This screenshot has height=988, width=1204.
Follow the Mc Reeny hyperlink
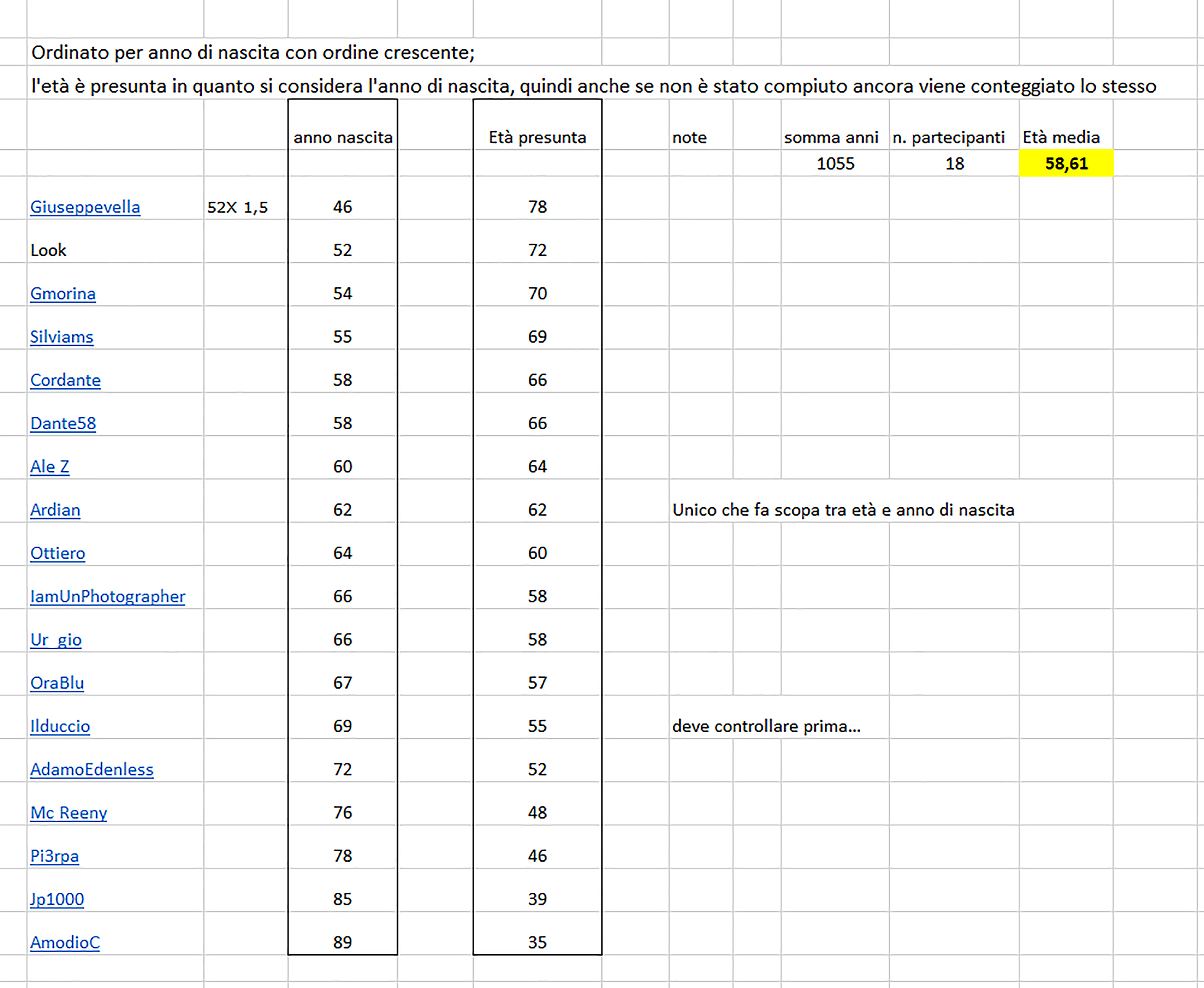pyautogui.click(x=68, y=813)
